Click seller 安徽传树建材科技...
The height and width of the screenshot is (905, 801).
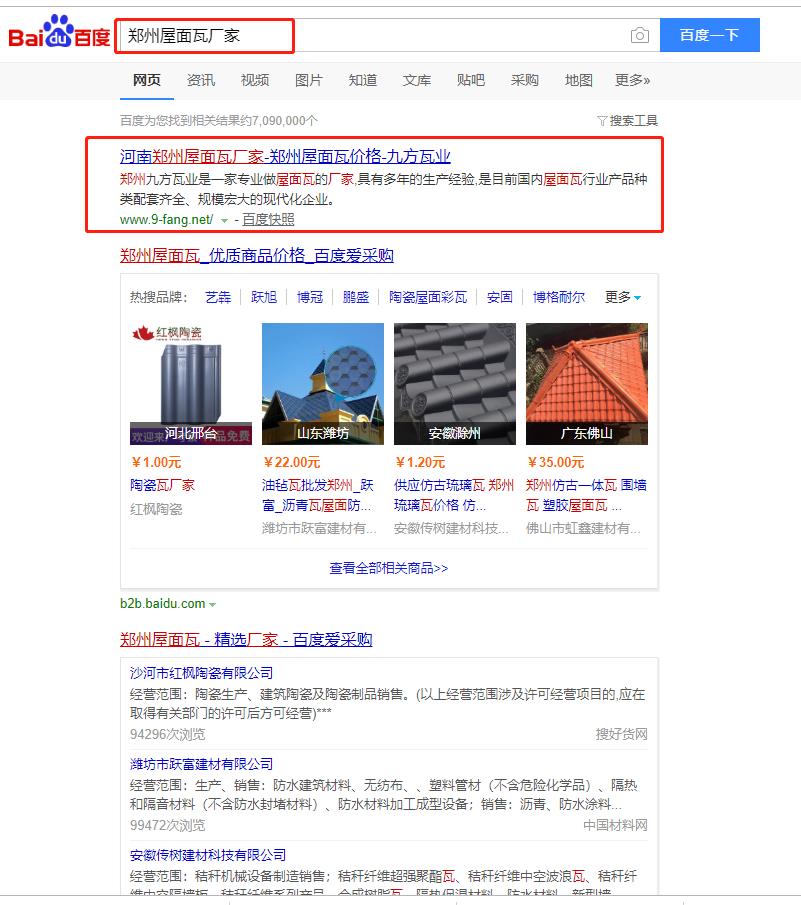click(451, 528)
